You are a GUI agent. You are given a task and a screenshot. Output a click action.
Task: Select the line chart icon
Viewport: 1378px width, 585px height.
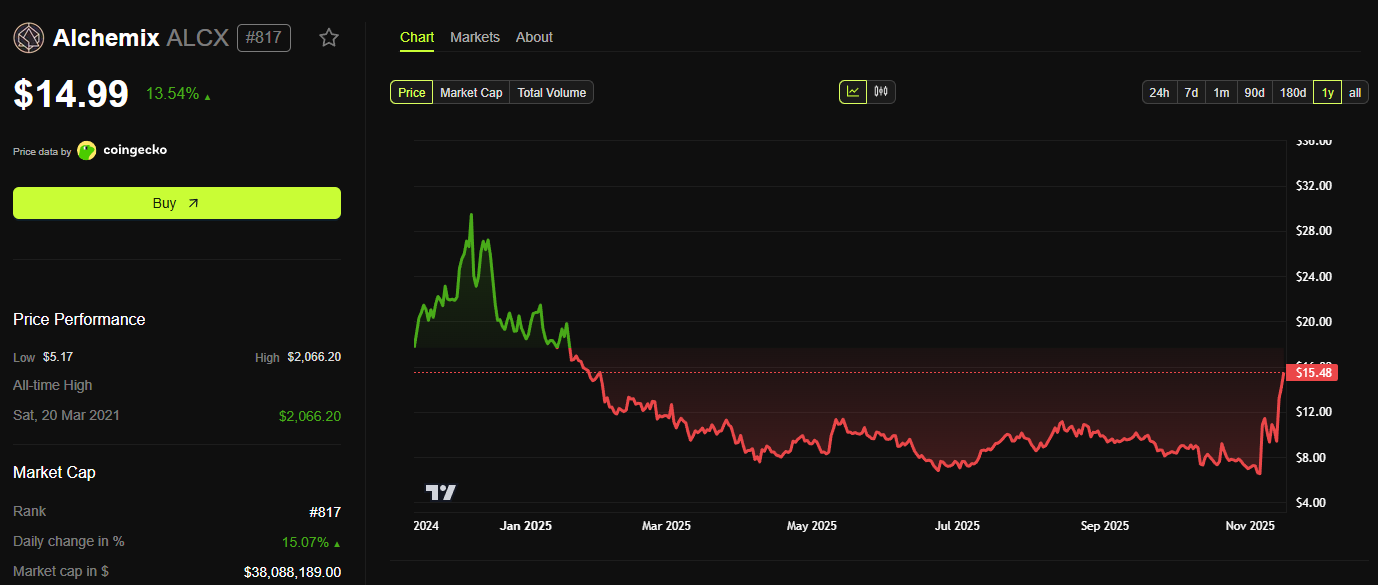pos(853,91)
